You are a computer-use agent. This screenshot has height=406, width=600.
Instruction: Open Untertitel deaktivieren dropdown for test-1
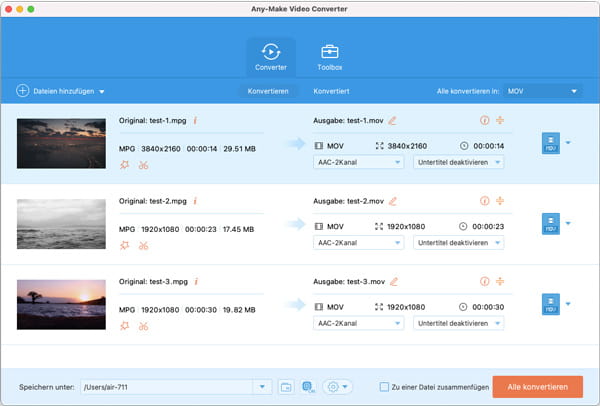(458, 162)
